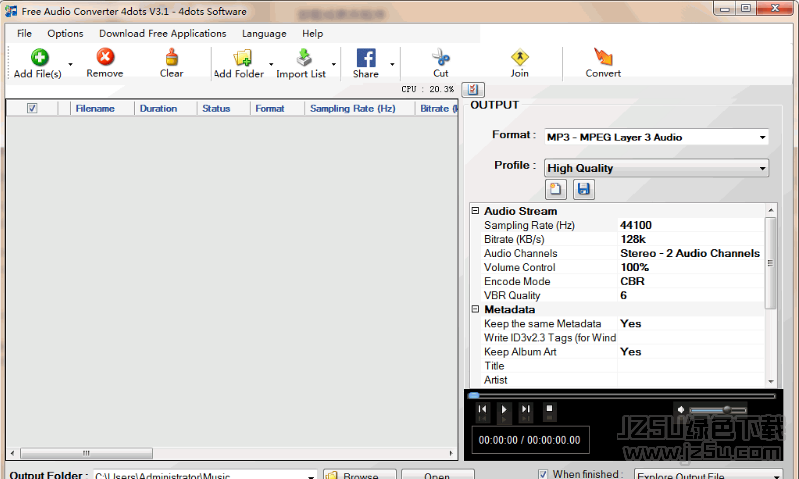Click the Cut scissors icon
Viewport: 799px width, 479px height.
click(441, 57)
